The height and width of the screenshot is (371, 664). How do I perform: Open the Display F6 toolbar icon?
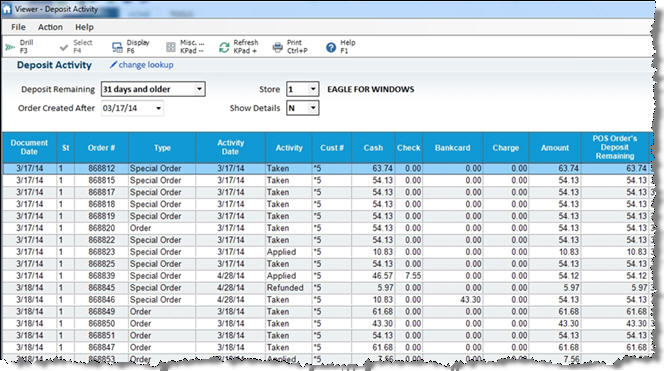tap(117, 47)
